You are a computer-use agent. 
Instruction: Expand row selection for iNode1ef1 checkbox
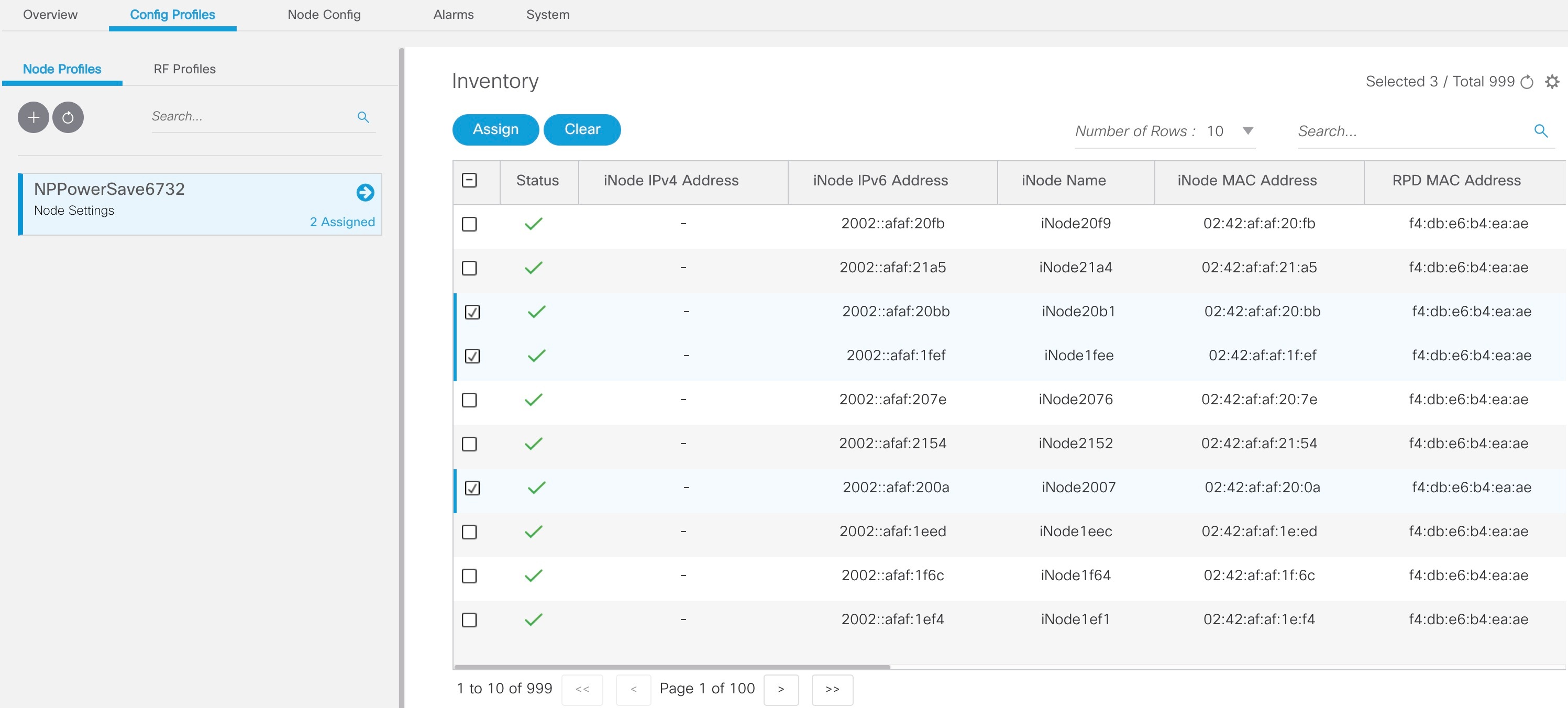tap(469, 619)
